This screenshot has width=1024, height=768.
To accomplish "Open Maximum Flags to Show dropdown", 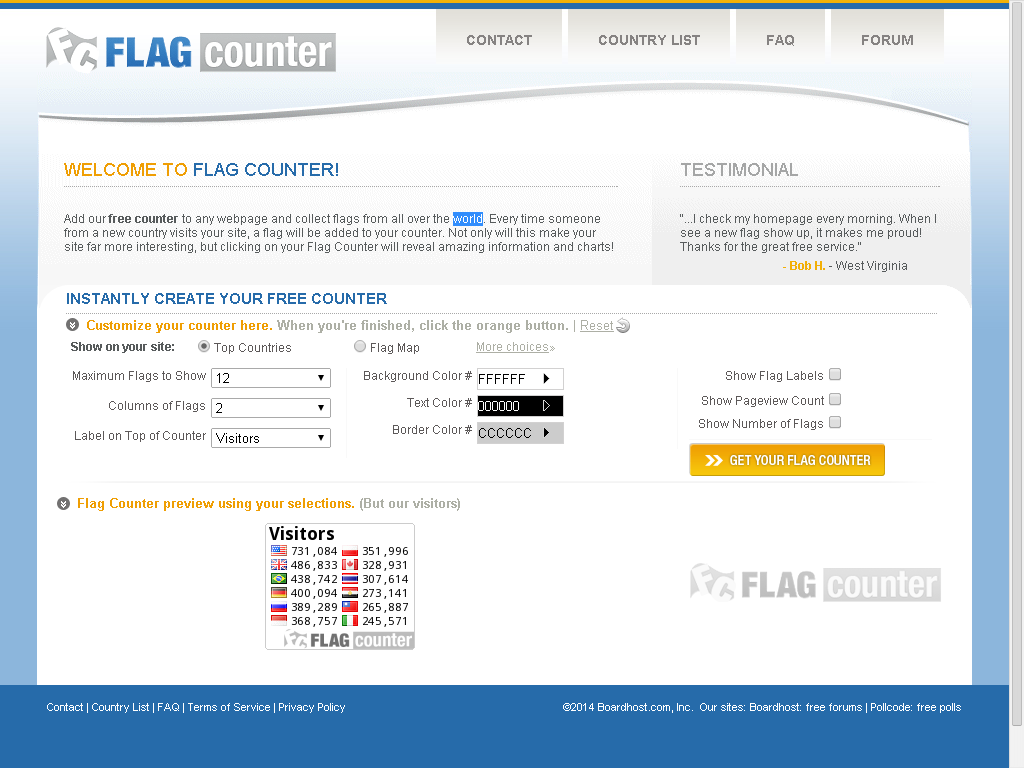I will tap(271, 378).
